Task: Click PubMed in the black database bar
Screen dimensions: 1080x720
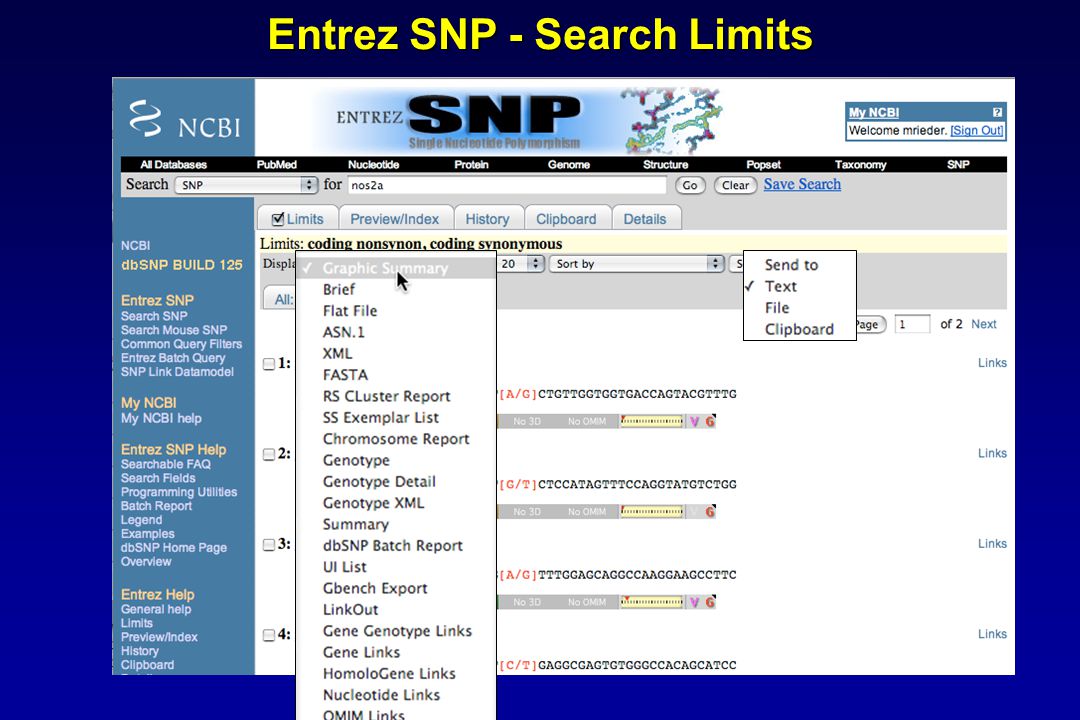Action: coord(276,165)
